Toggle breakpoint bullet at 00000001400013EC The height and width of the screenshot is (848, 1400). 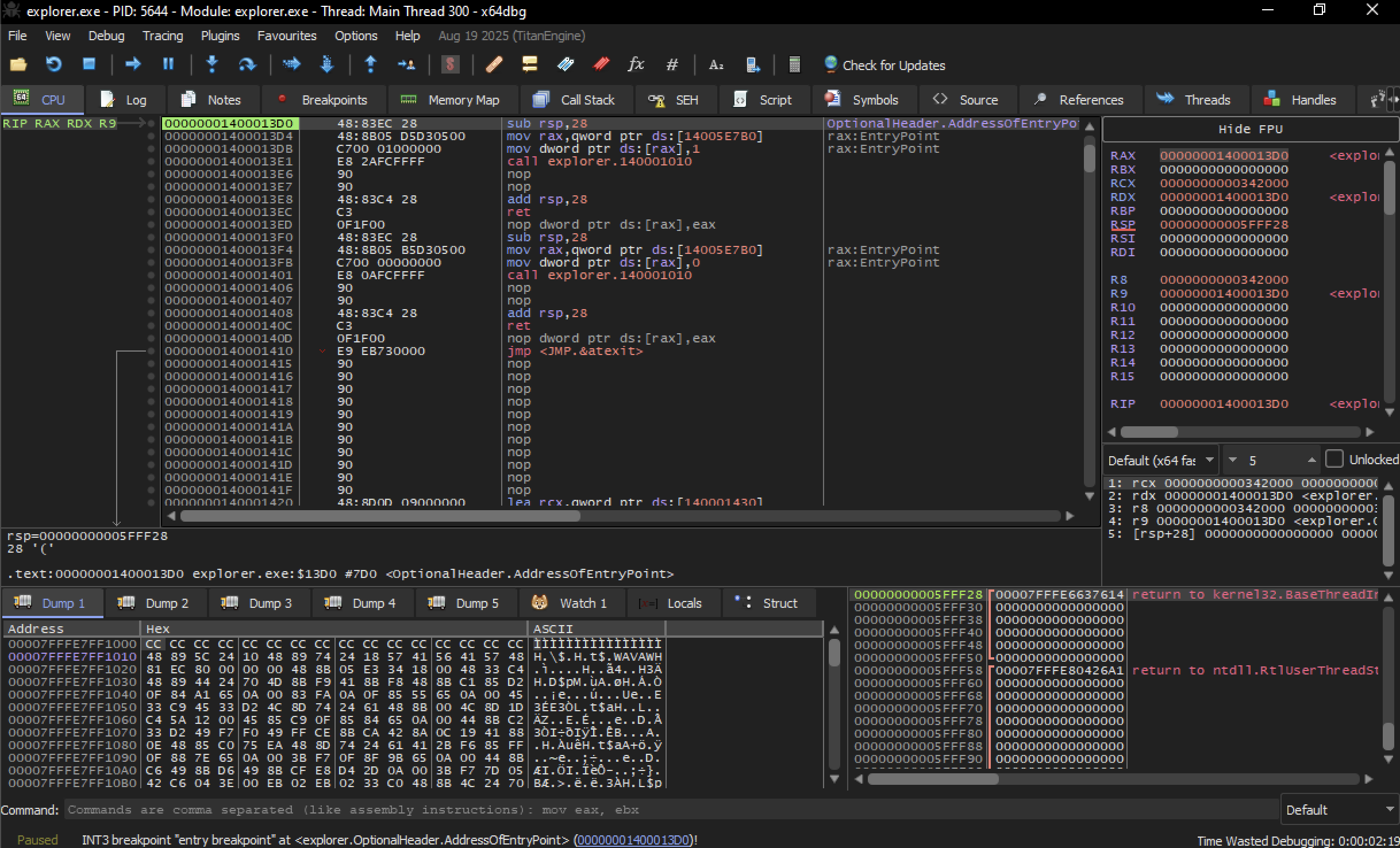(151, 212)
